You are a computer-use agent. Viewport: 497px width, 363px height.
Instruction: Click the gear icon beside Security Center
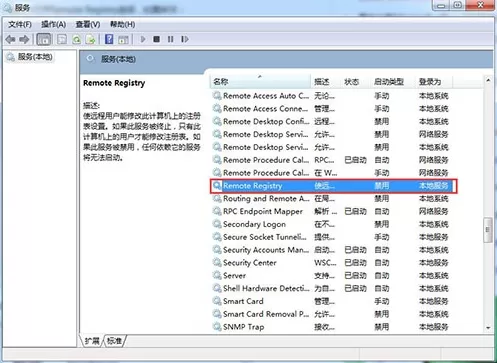point(217,263)
